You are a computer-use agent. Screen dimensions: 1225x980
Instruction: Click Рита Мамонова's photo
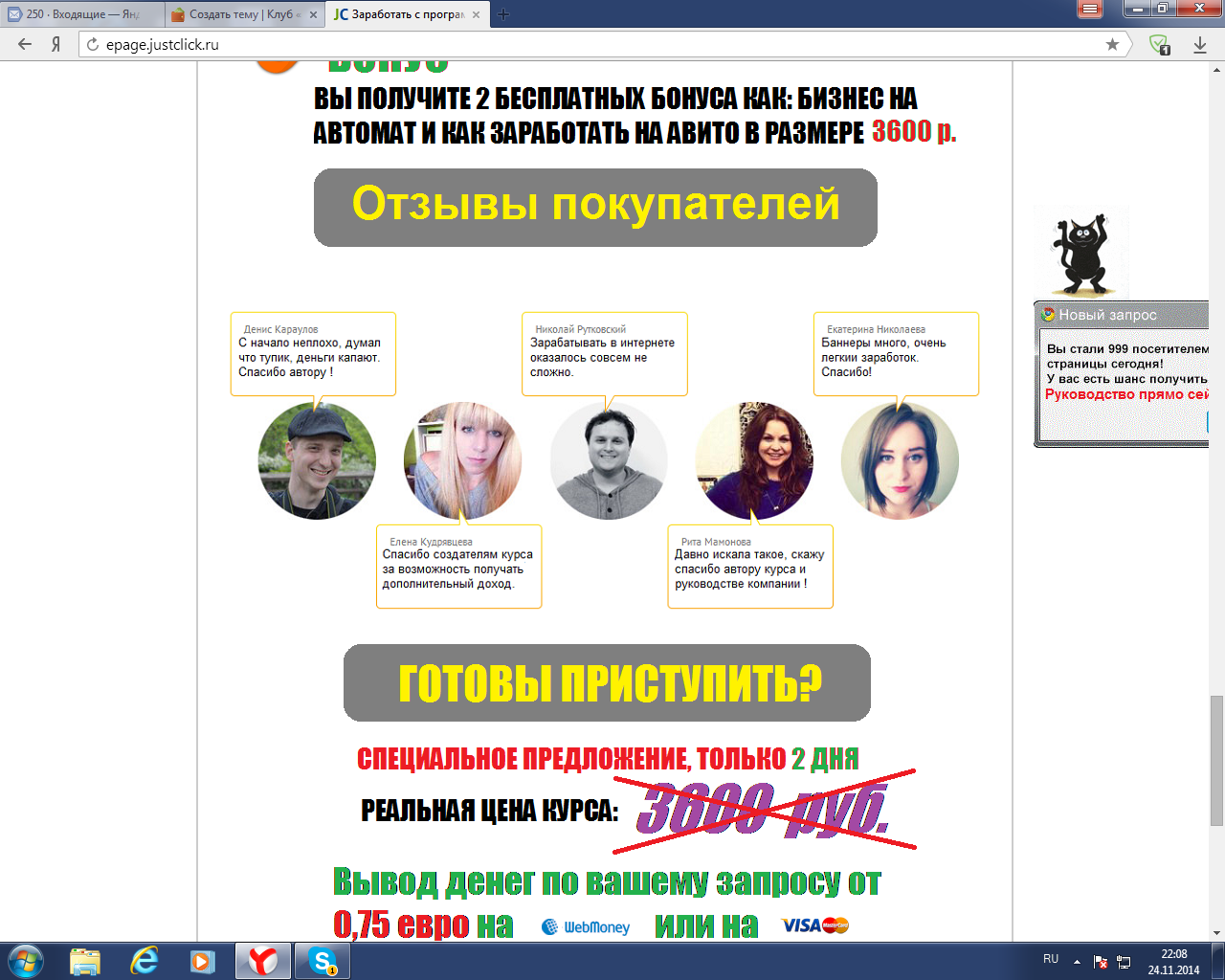point(754,460)
